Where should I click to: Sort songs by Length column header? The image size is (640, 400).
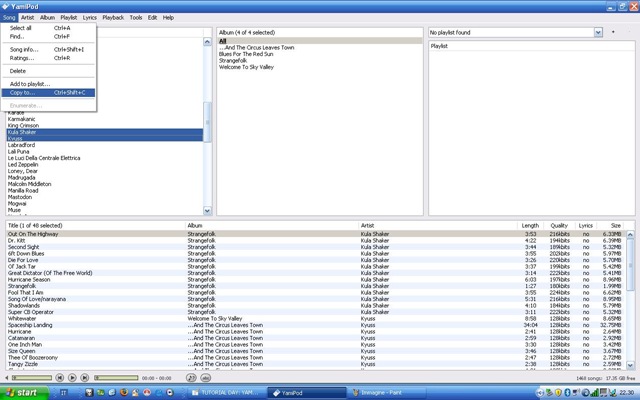click(x=530, y=226)
